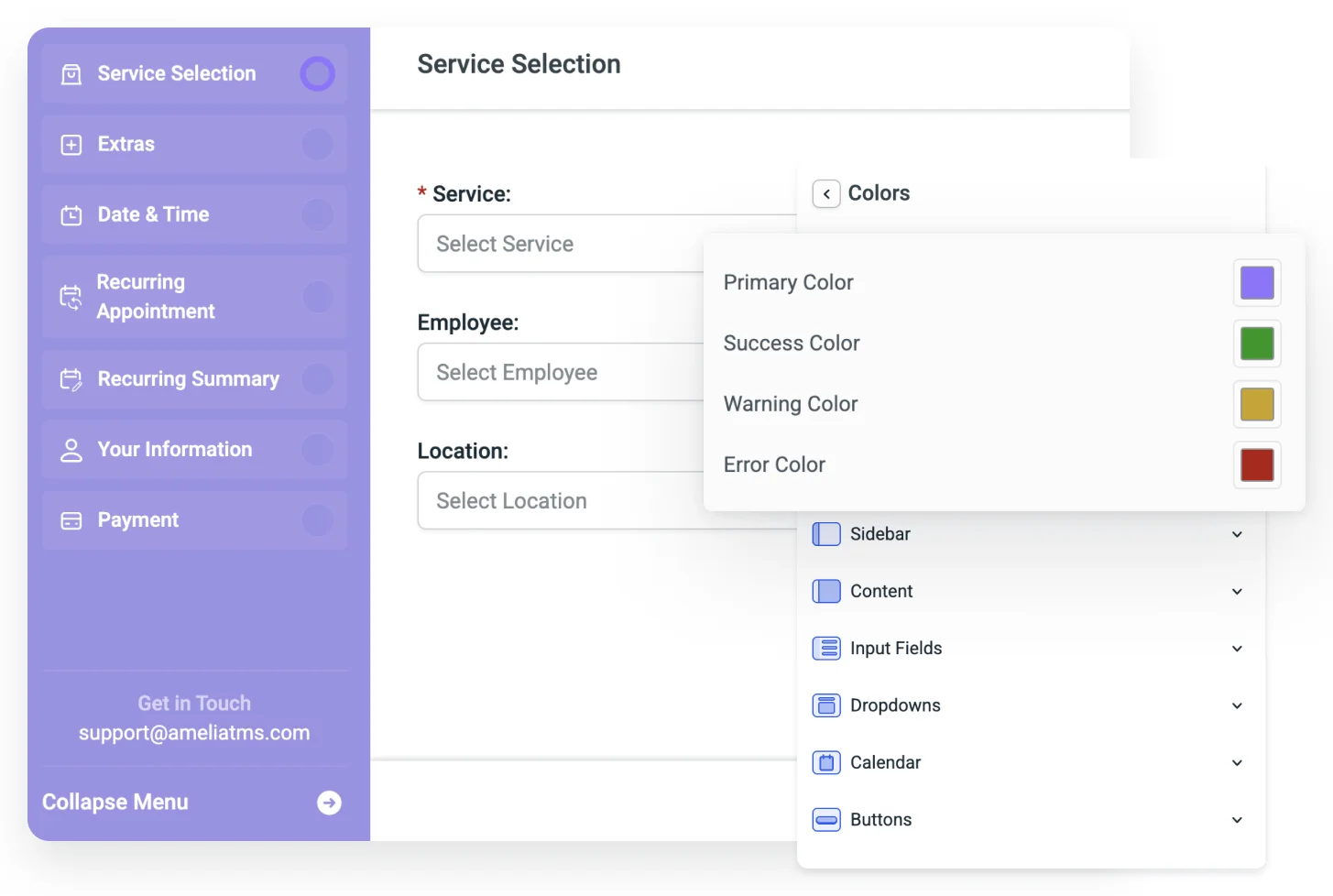Select the Payment step indicator circle
1333x896 pixels.
tap(317, 520)
